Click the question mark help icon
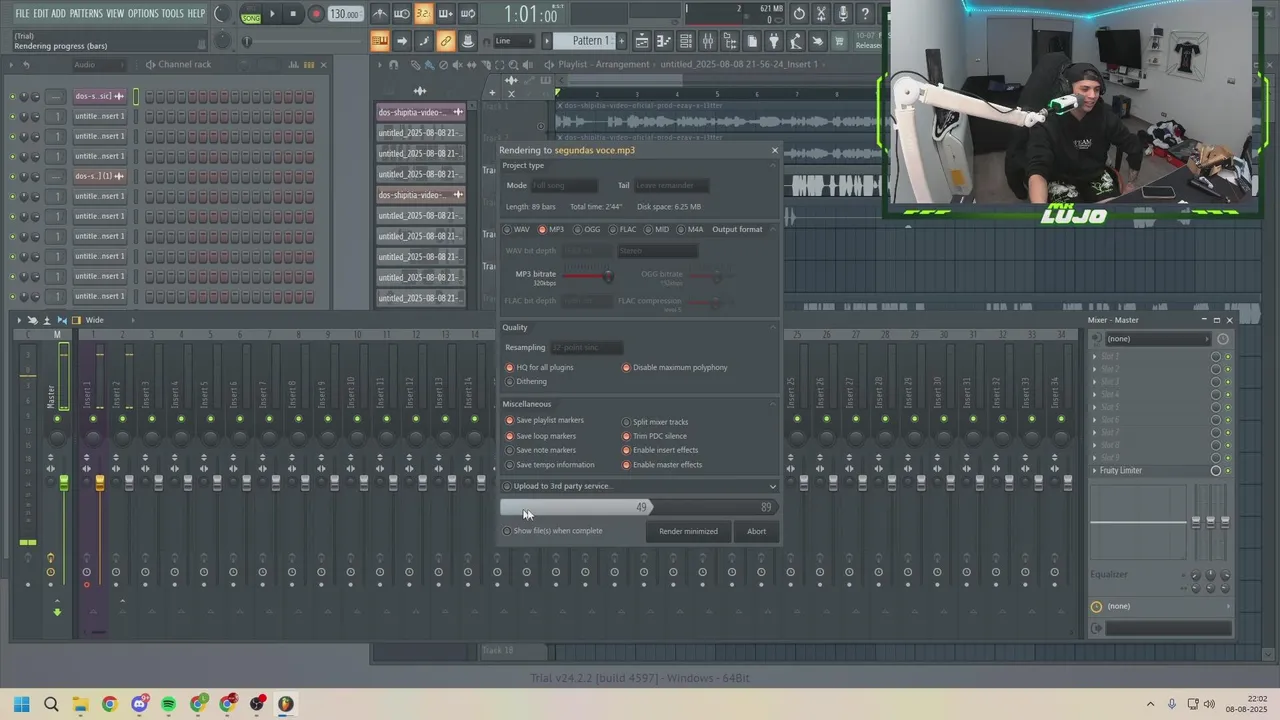This screenshot has width=1280, height=720. (x=865, y=14)
